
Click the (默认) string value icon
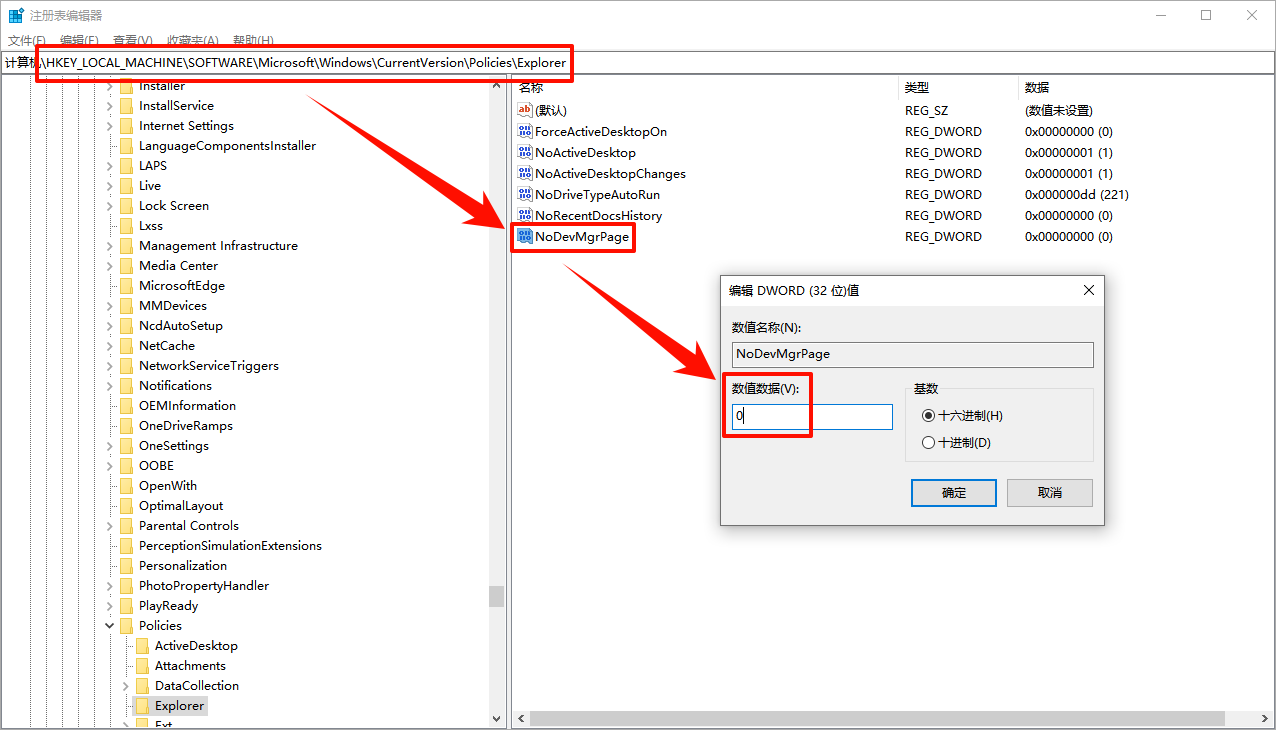point(526,110)
